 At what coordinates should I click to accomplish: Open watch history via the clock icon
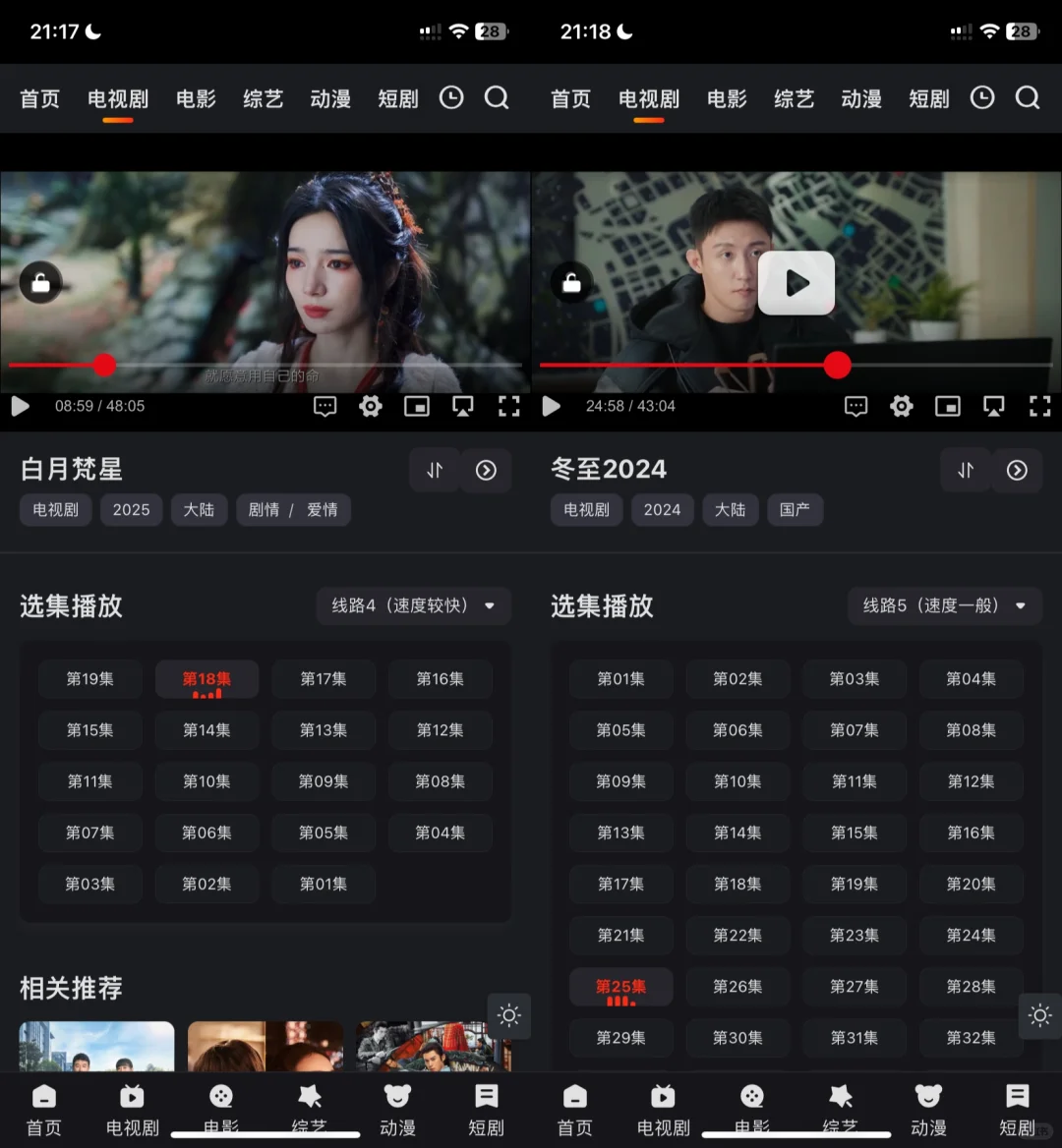click(451, 98)
